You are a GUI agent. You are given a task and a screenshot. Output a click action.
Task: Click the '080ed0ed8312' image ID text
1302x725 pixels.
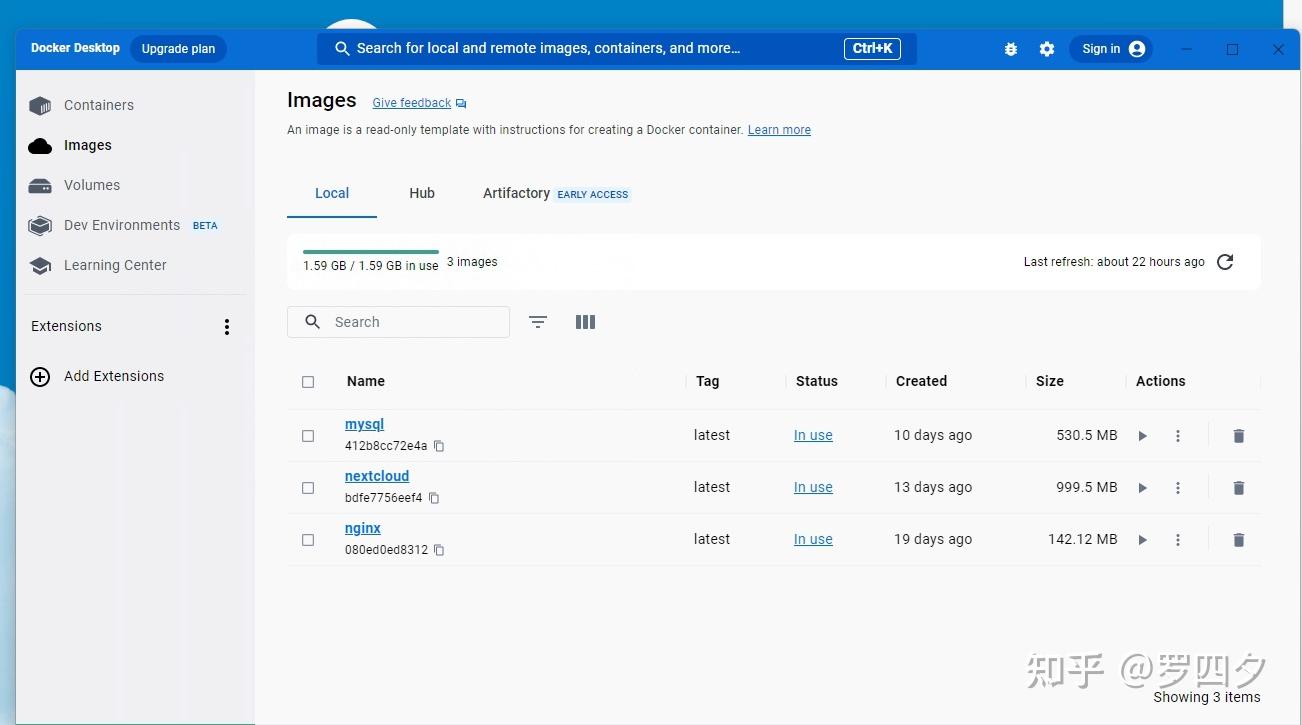coord(386,550)
